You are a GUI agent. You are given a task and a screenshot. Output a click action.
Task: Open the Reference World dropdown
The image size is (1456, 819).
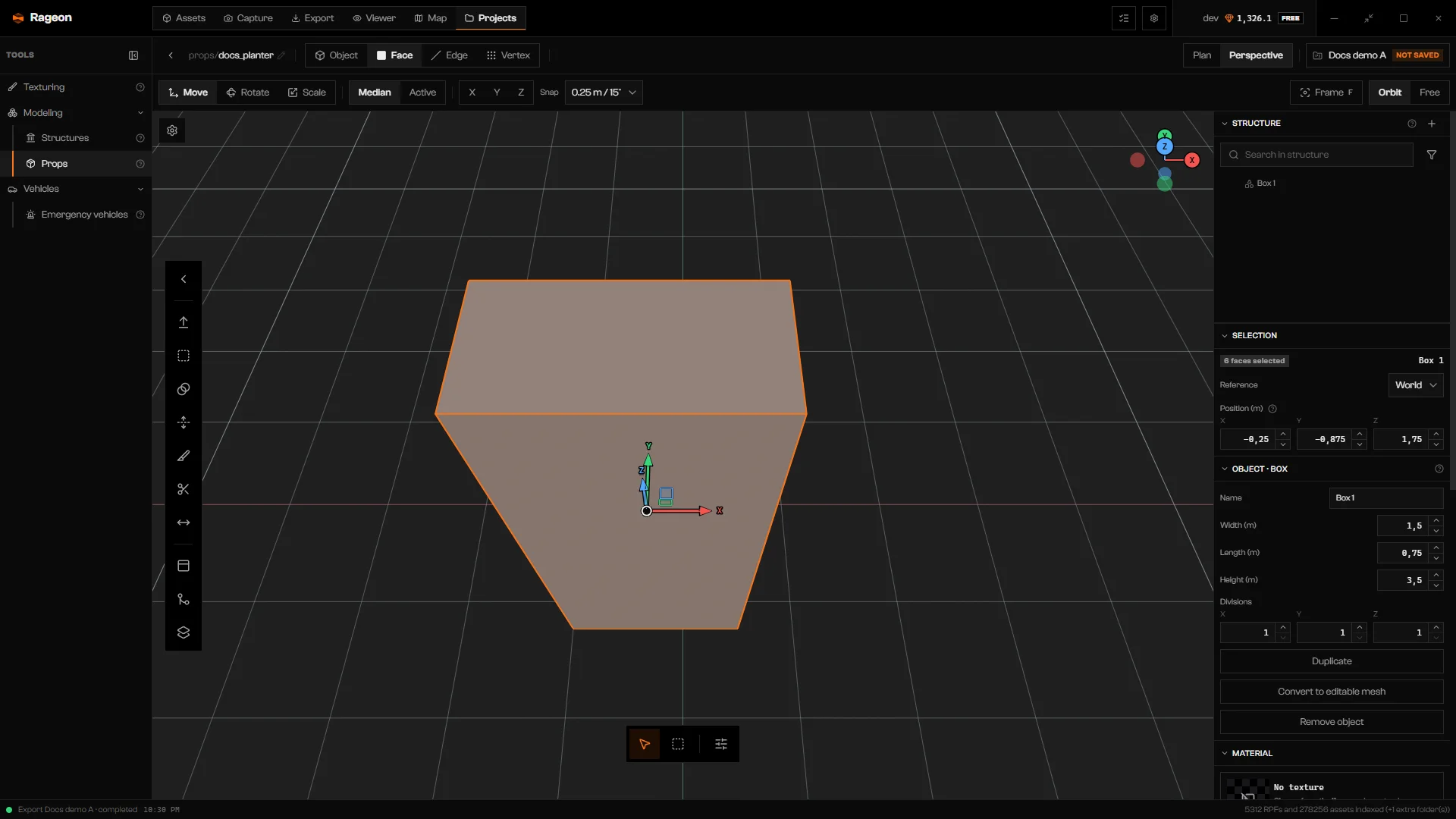coord(1416,385)
